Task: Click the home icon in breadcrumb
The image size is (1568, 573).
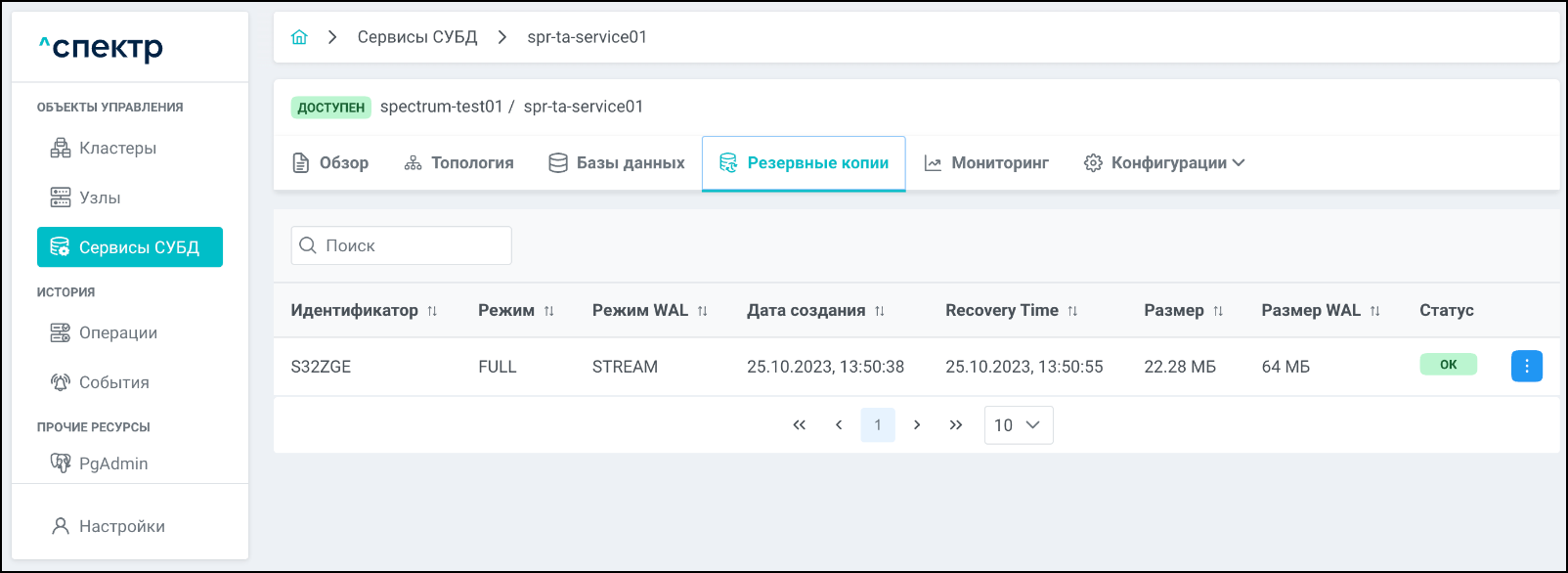Action: [299, 37]
